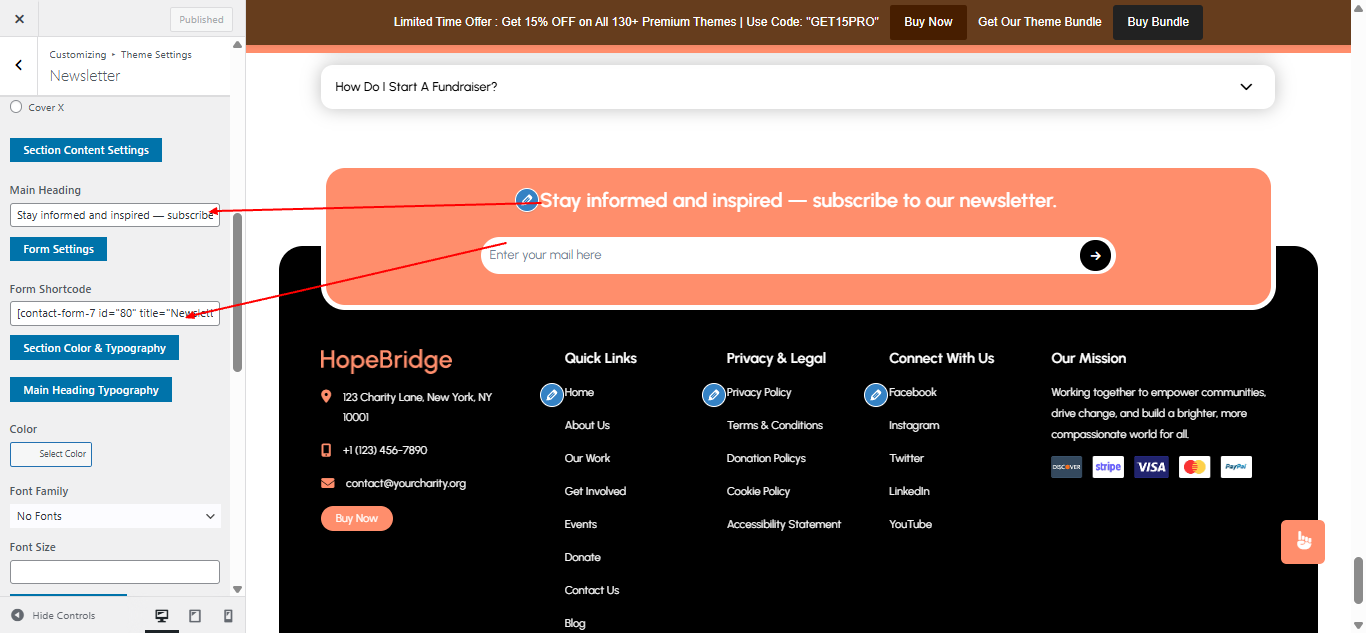Click the edit pencil next to Home link
The height and width of the screenshot is (633, 1366).
(x=551, y=394)
